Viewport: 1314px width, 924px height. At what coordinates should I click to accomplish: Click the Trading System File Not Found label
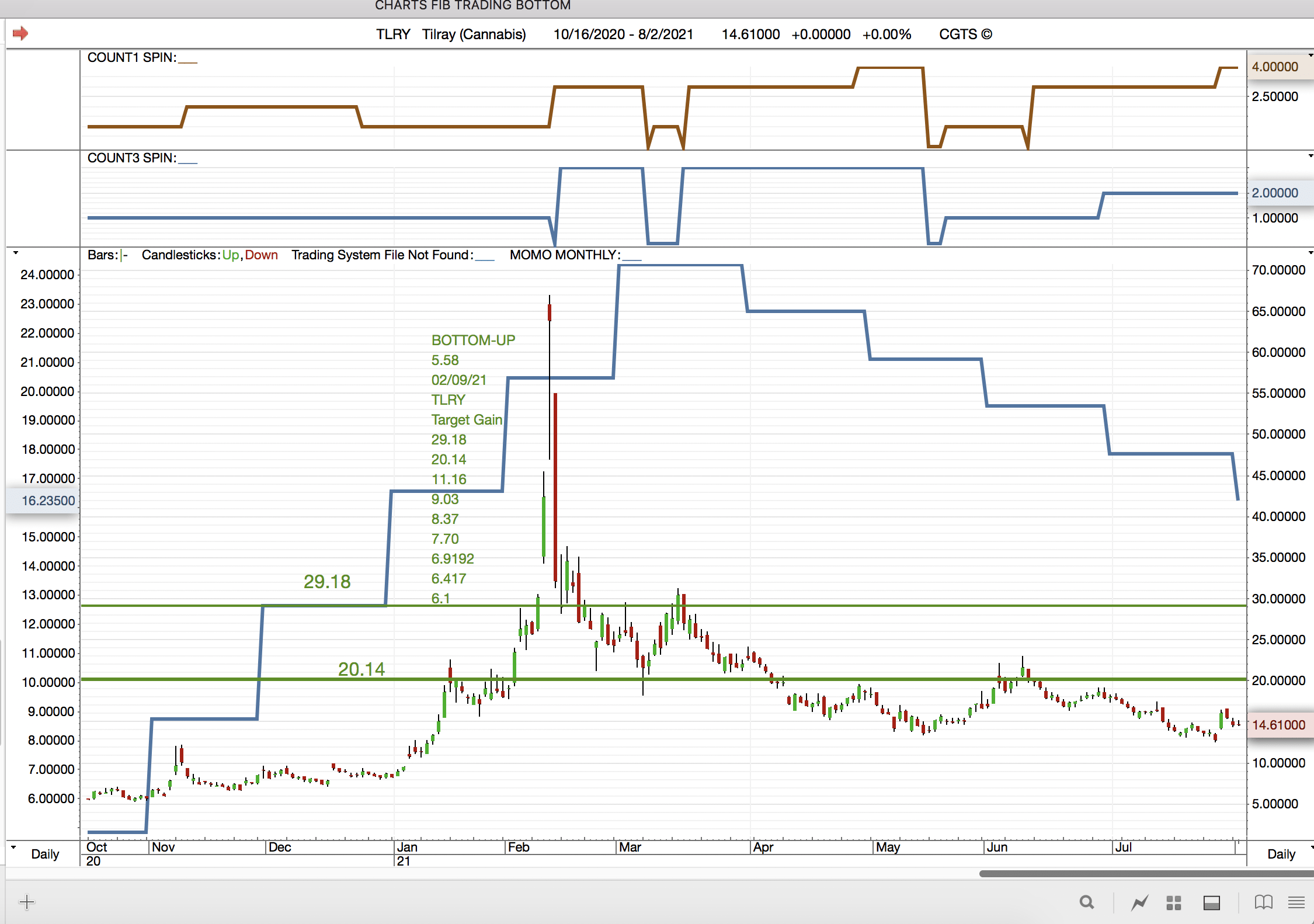pyautogui.click(x=382, y=255)
